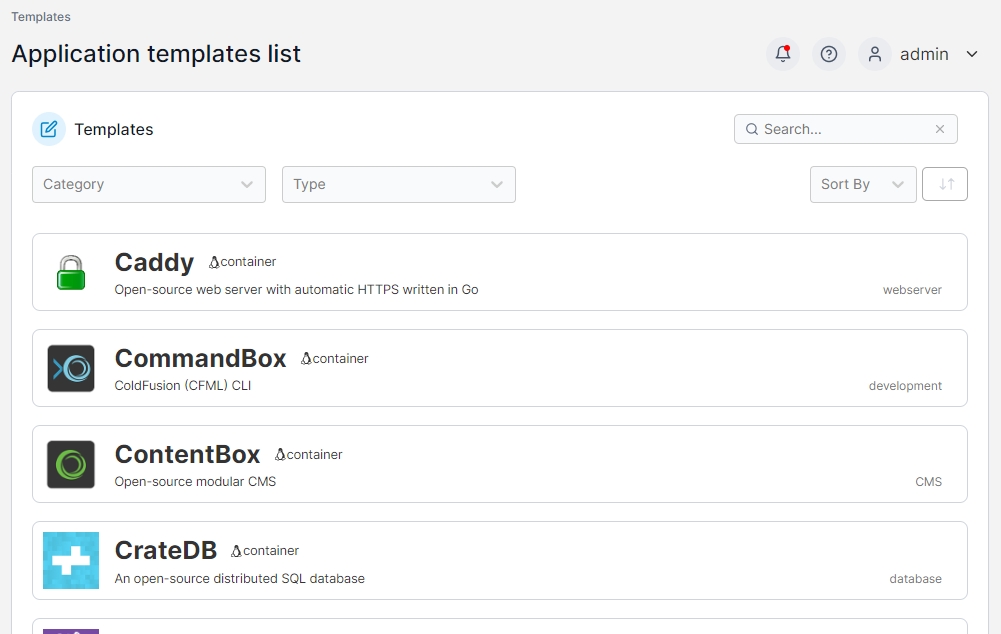Open the CrateDB template title

[x=165, y=550]
